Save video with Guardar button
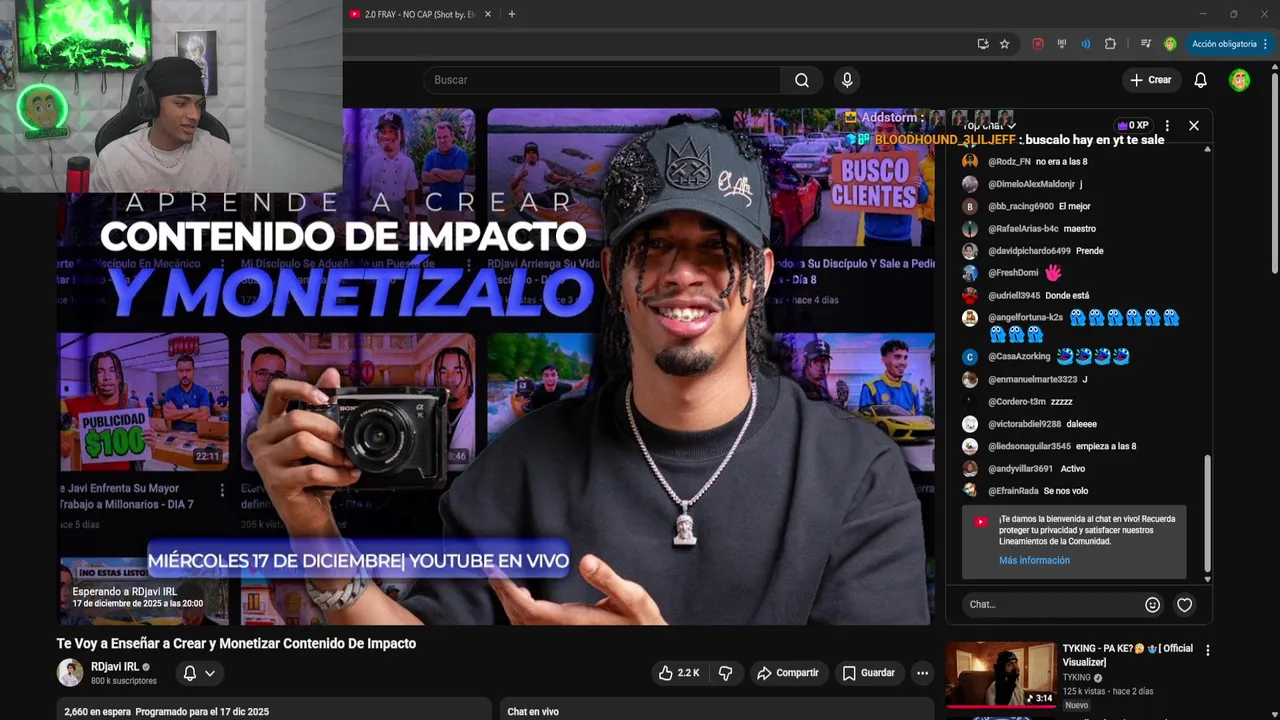Screen dimensions: 1280x720 click(868, 673)
